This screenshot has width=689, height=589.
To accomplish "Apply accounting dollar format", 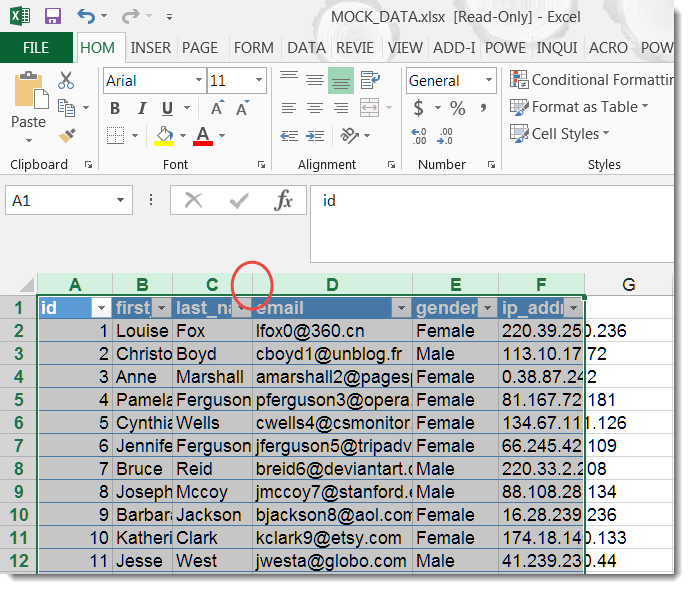I will (x=419, y=108).
